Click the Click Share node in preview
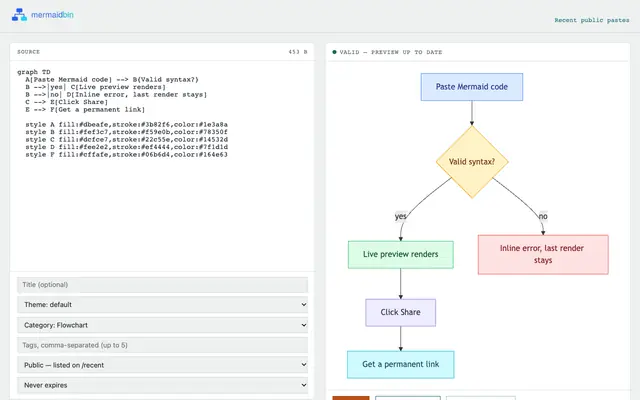This screenshot has height=400, width=640. pyautogui.click(x=400, y=312)
